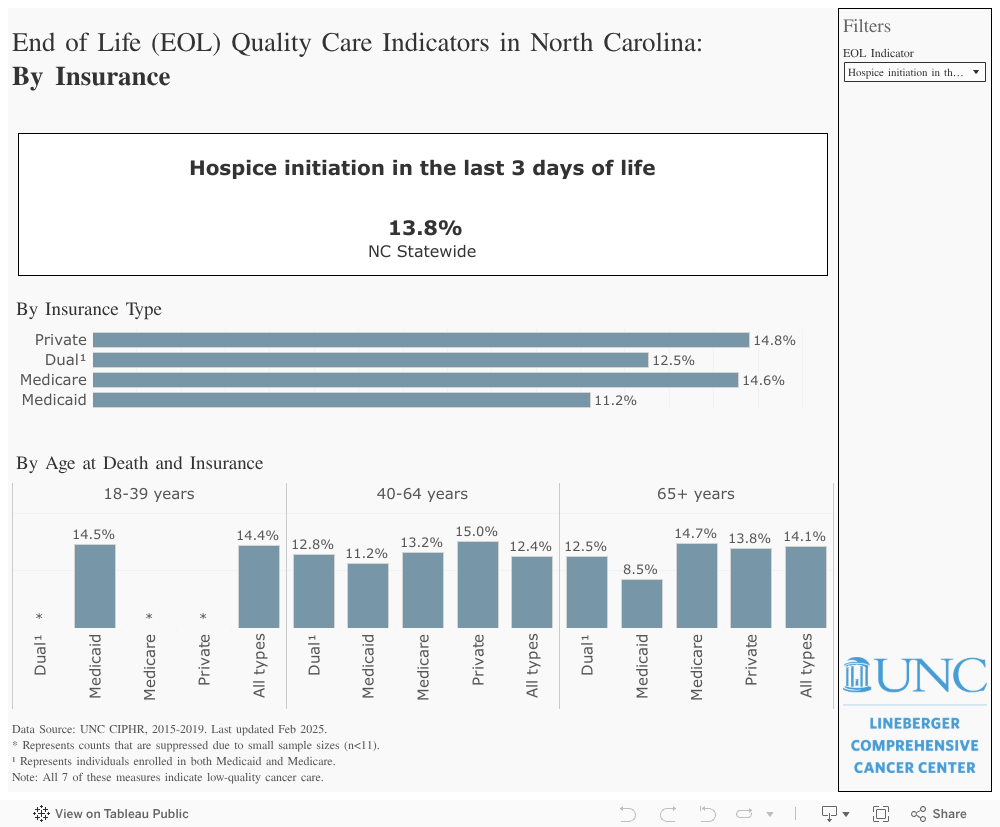Click the 'Dual¹' row label in insurance chart

coord(66,360)
